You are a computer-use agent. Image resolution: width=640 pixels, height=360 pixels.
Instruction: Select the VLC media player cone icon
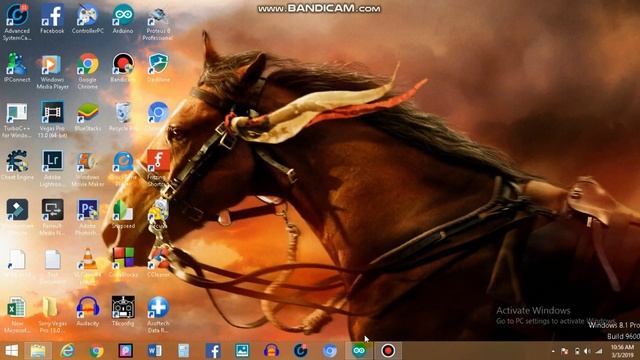pyautogui.click(x=87, y=265)
